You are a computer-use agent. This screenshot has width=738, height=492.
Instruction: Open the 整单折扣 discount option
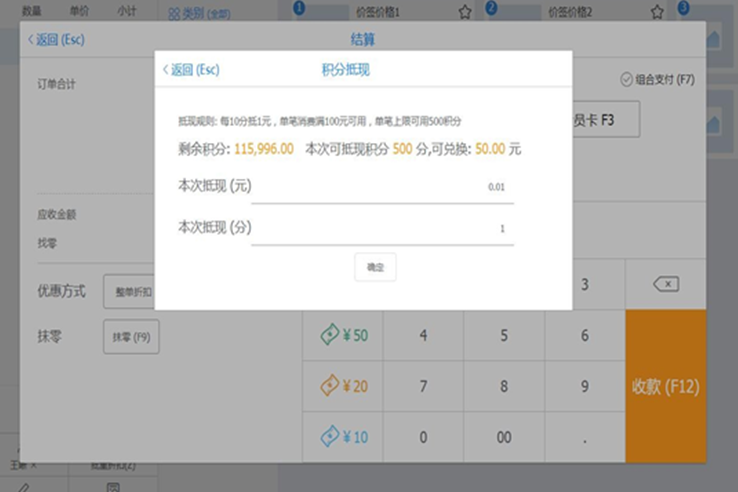point(131,292)
